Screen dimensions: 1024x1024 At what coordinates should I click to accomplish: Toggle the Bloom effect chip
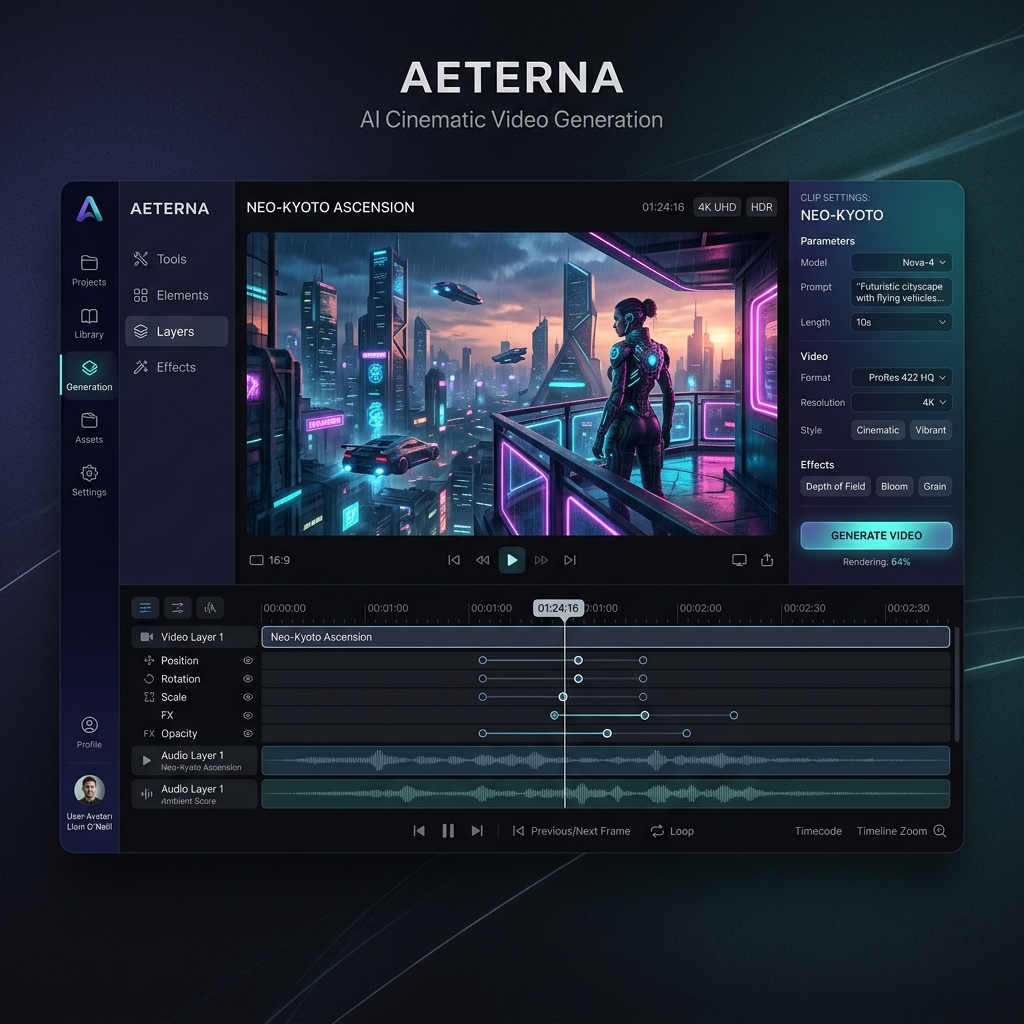(894, 487)
